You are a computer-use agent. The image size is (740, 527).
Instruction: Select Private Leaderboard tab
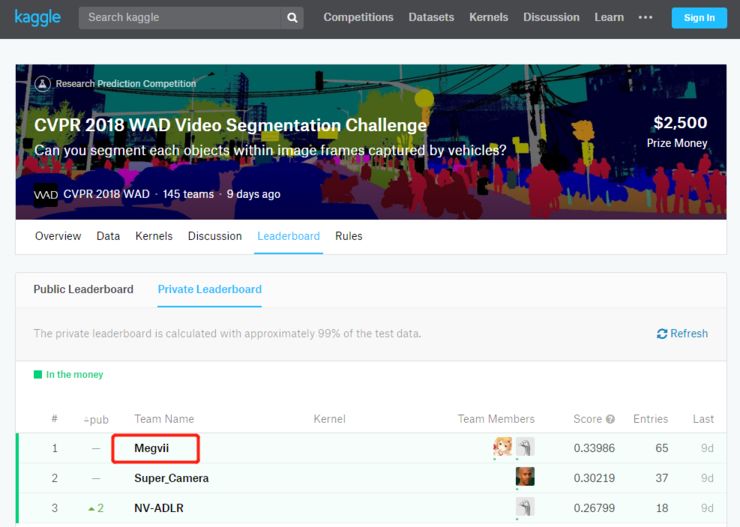click(210, 289)
